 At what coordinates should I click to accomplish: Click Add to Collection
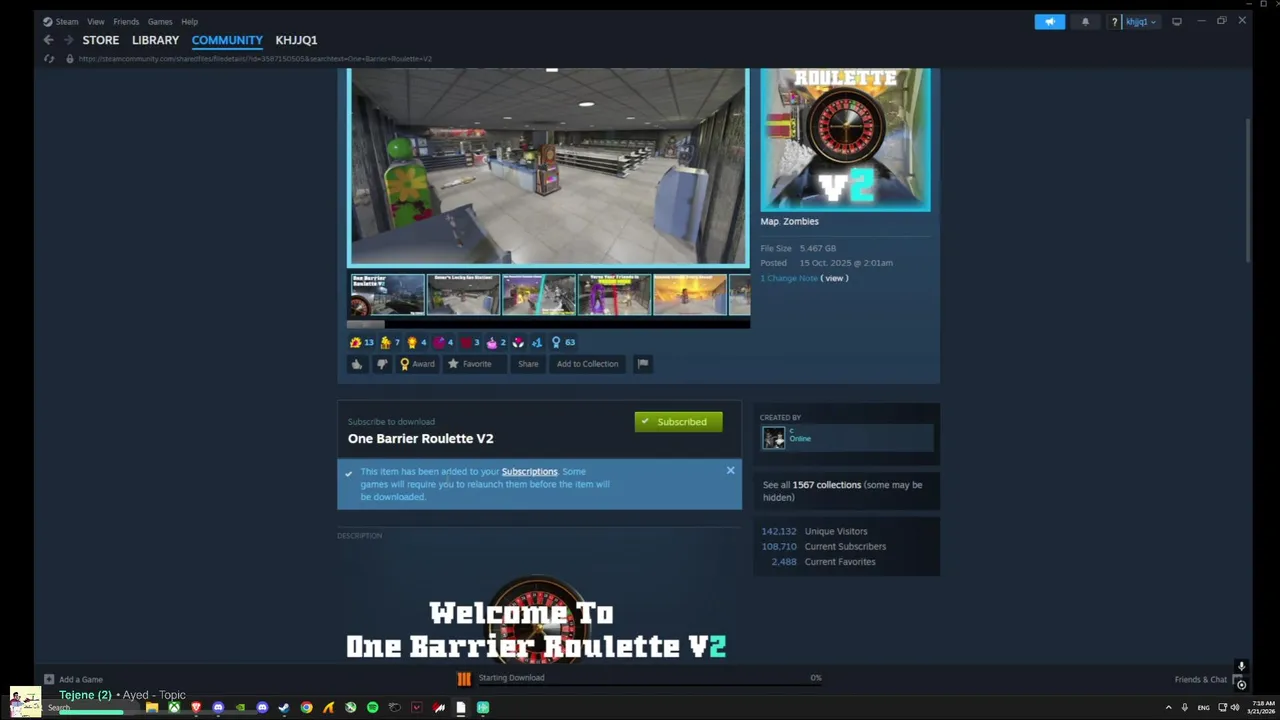[x=587, y=364]
